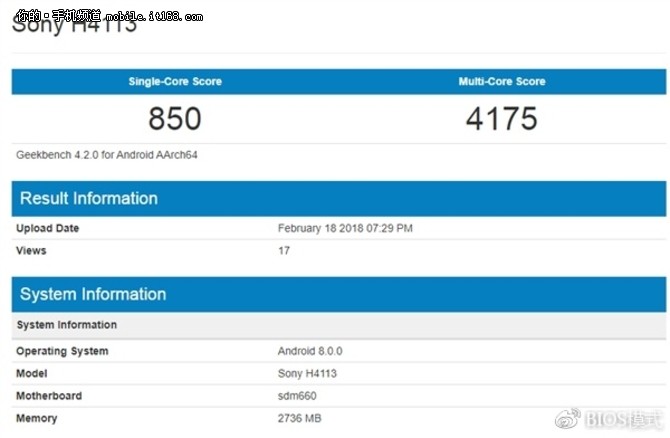Click the Result Information section header
The height and width of the screenshot is (438, 670).
coord(339,199)
